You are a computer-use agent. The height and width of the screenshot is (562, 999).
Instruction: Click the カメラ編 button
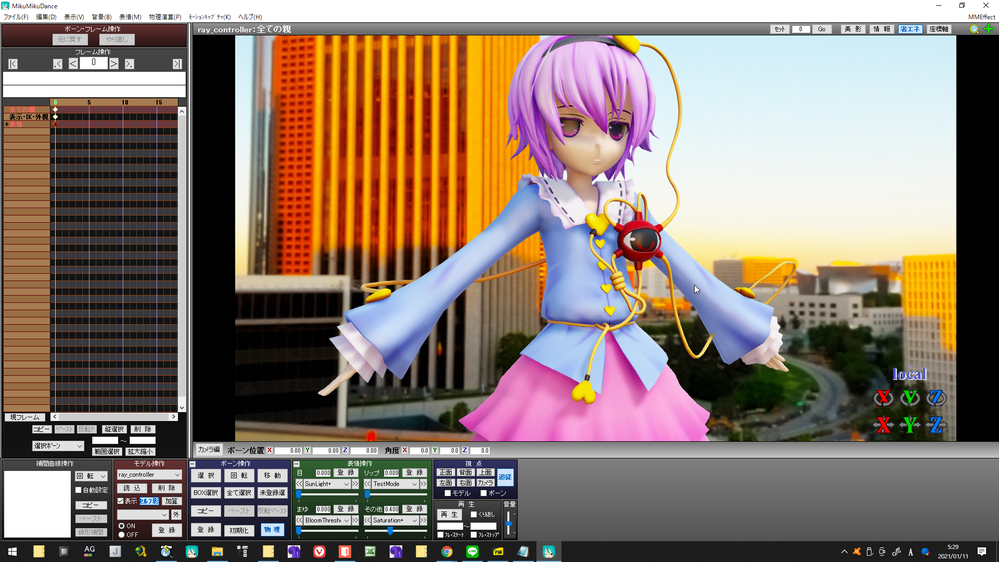(208, 450)
